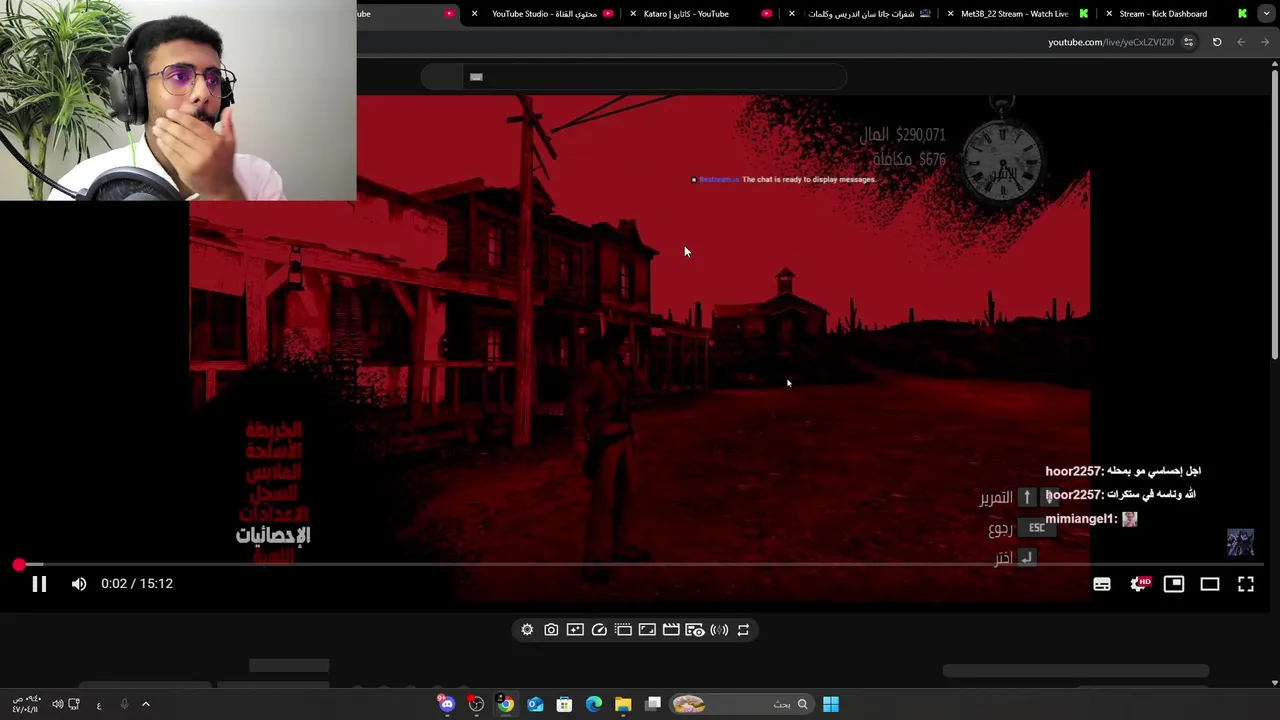
Task: Open Discord from taskbar
Action: (447, 704)
